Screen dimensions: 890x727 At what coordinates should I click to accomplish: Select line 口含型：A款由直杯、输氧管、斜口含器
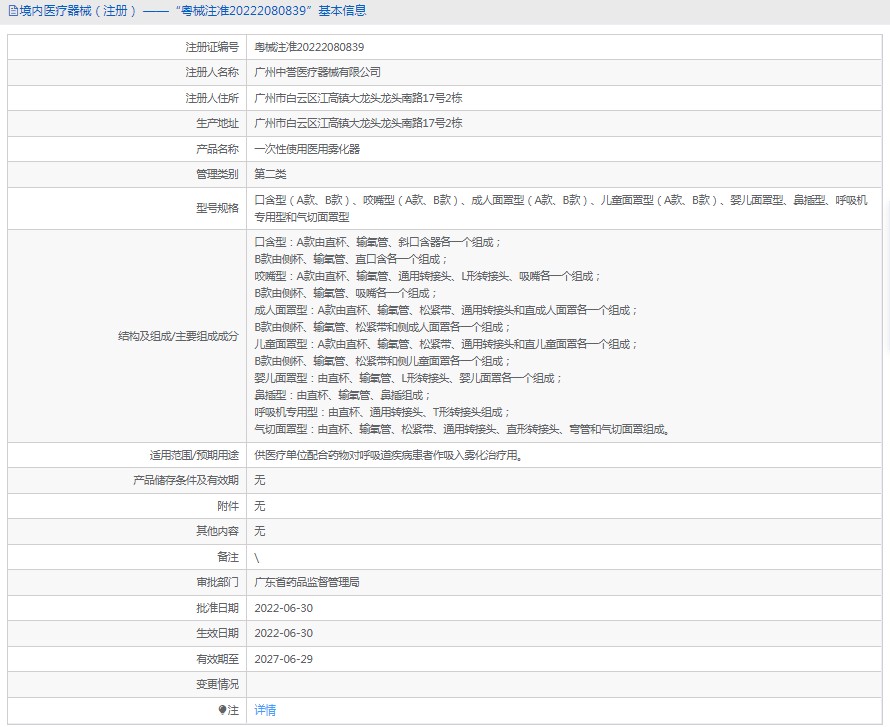tap(377, 242)
